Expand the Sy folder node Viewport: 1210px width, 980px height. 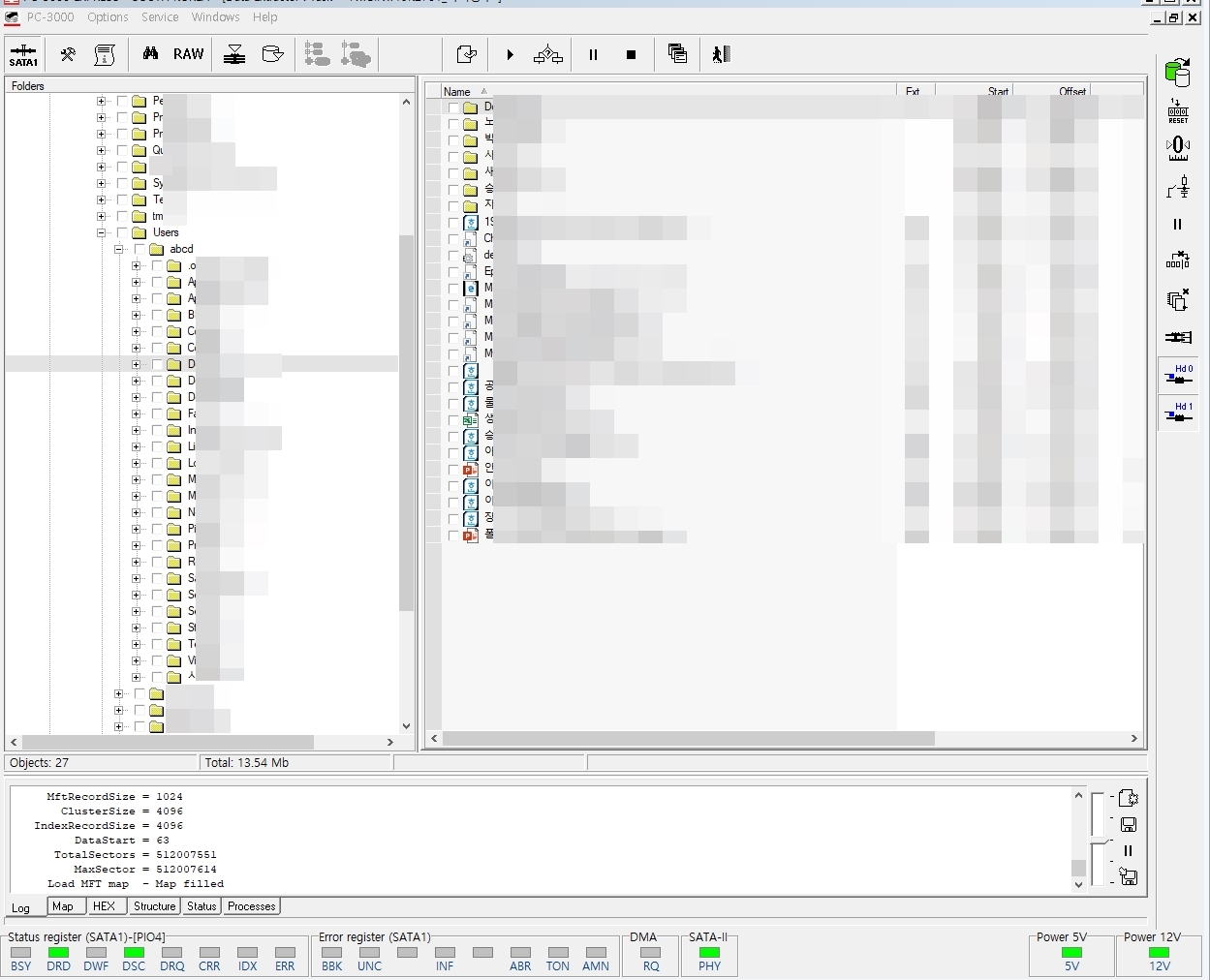point(101,183)
